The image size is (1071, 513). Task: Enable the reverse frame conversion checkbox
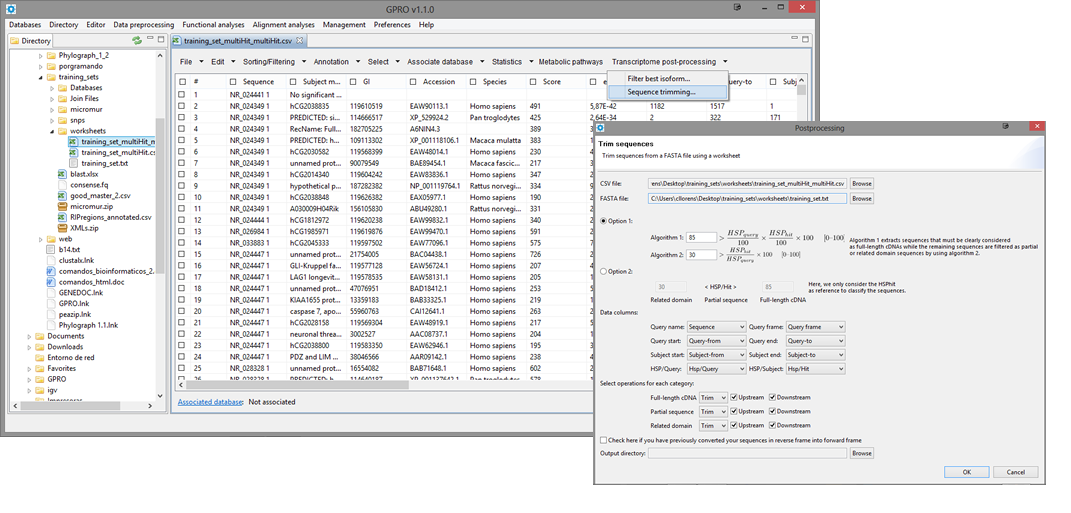(x=603, y=439)
